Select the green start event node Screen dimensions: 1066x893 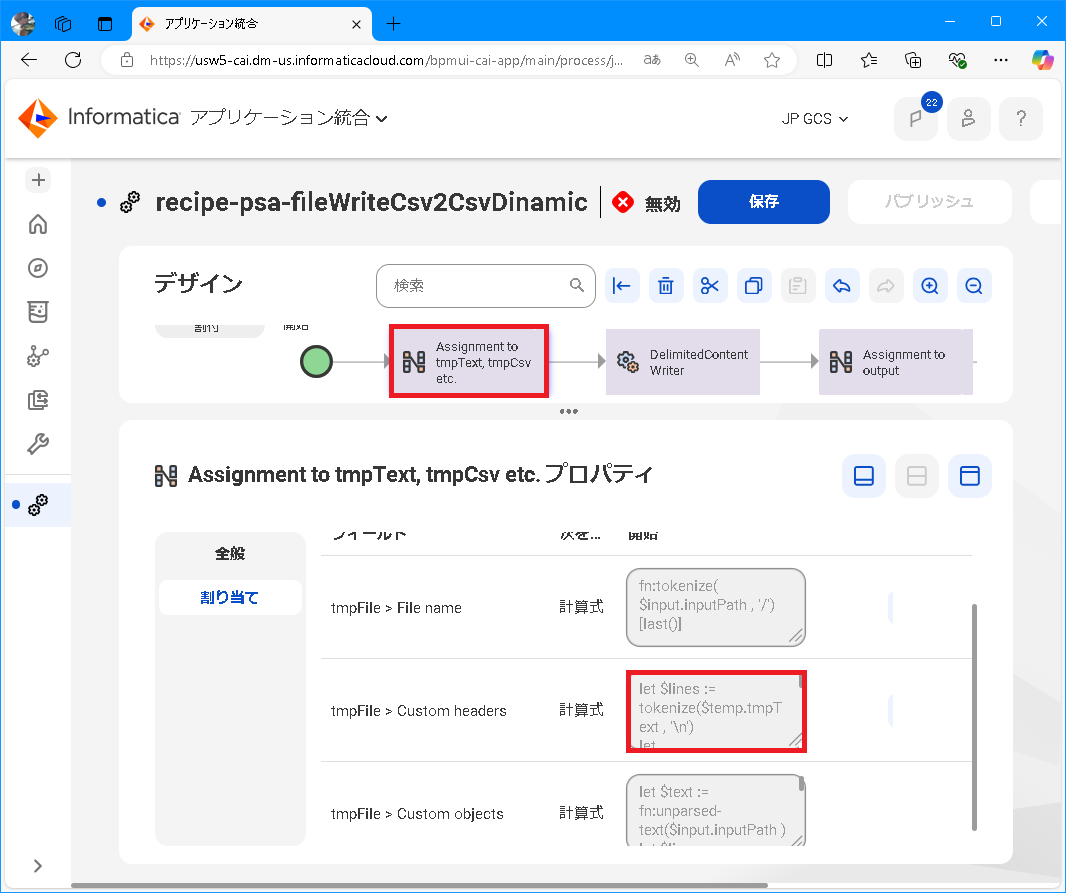(316, 362)
